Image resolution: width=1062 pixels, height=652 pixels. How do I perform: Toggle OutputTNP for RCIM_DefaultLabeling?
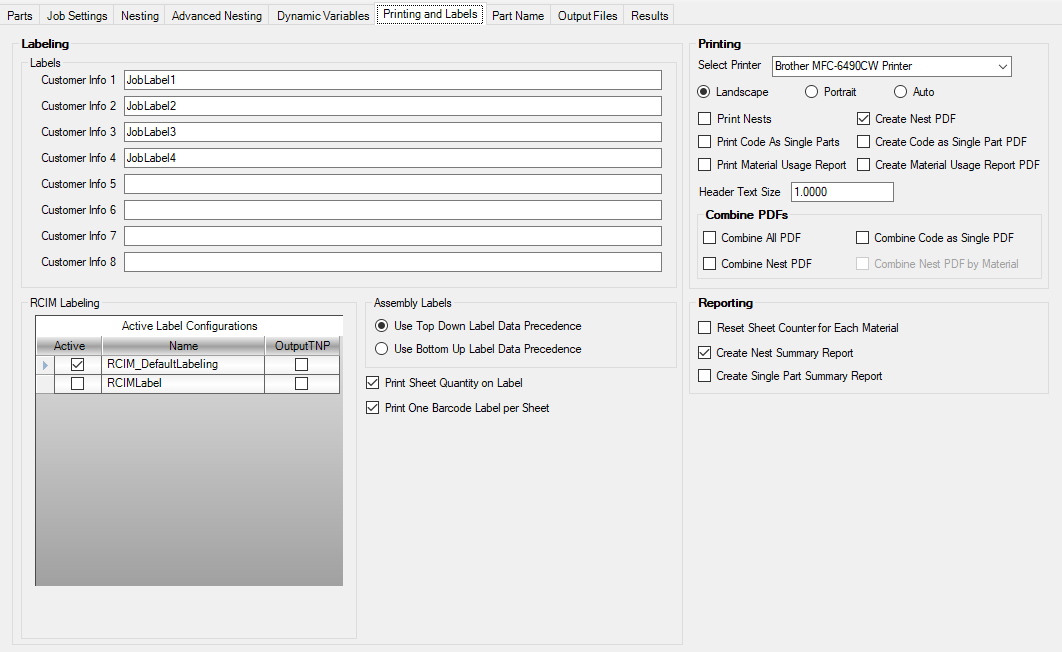click(301, 365)
